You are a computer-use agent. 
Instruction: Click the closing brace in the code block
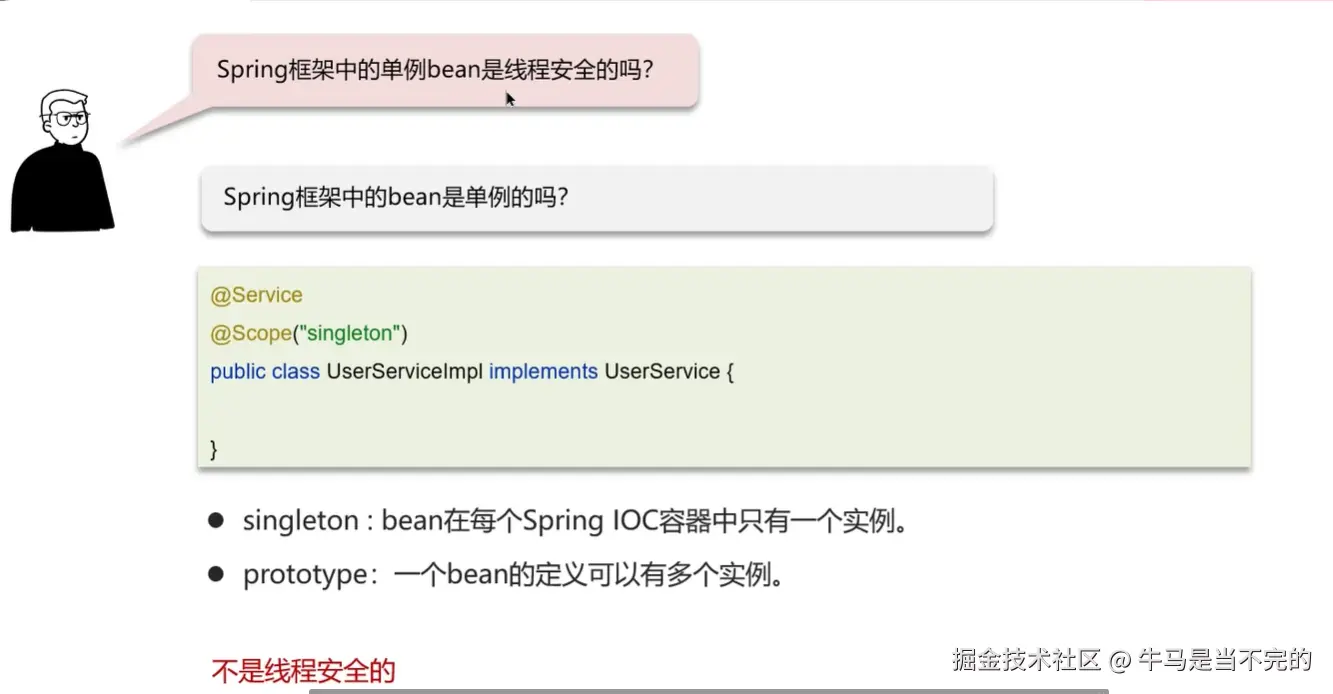[214, 449]
